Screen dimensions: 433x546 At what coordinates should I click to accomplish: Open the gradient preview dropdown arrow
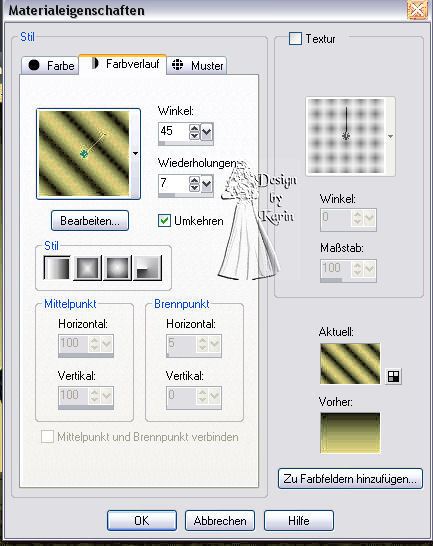click(x=135, y=154)
